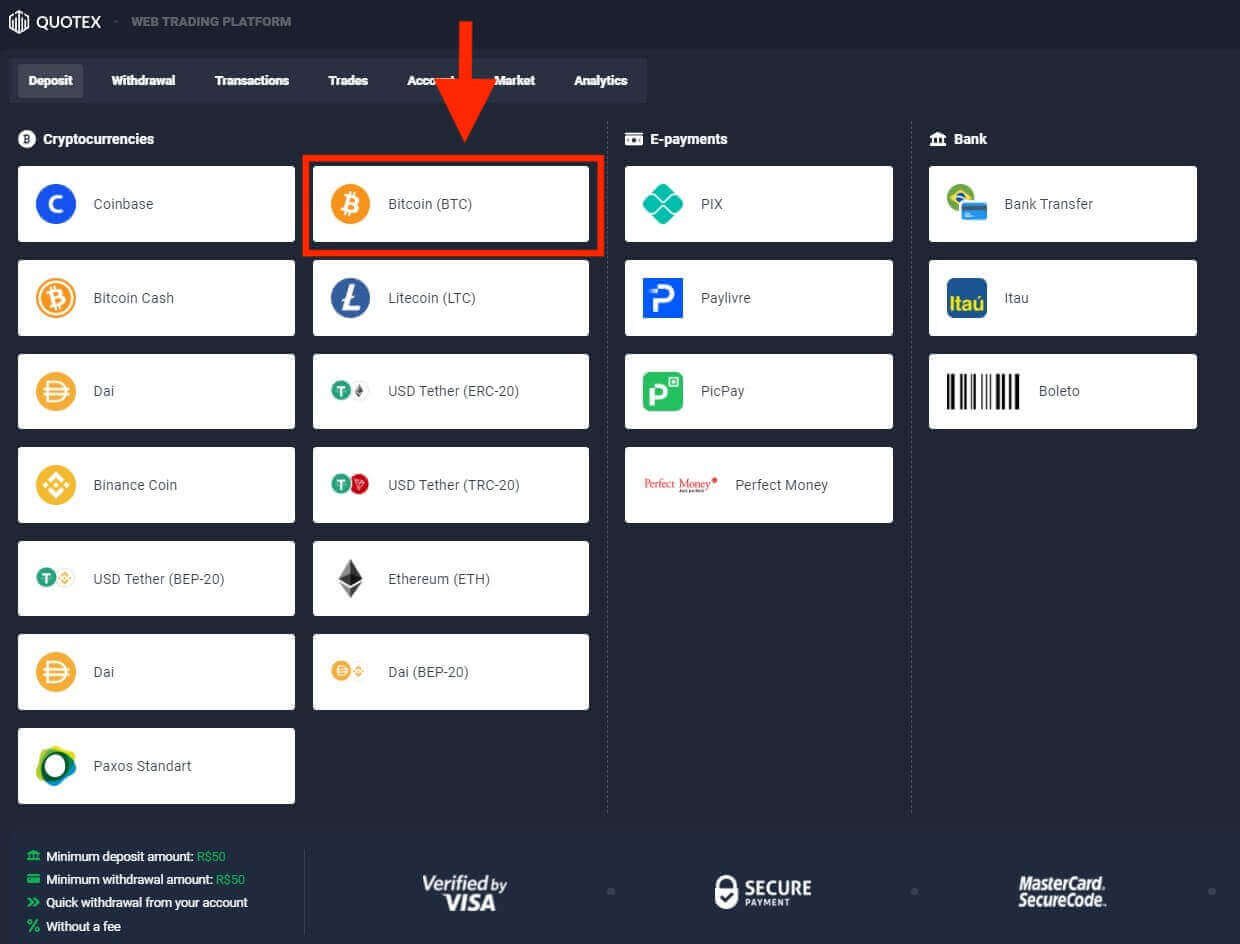Image resolution: width=1240 pixels, height=944 pixels.
Task: Go to the Analytics tab
Action: coord(600,81)
